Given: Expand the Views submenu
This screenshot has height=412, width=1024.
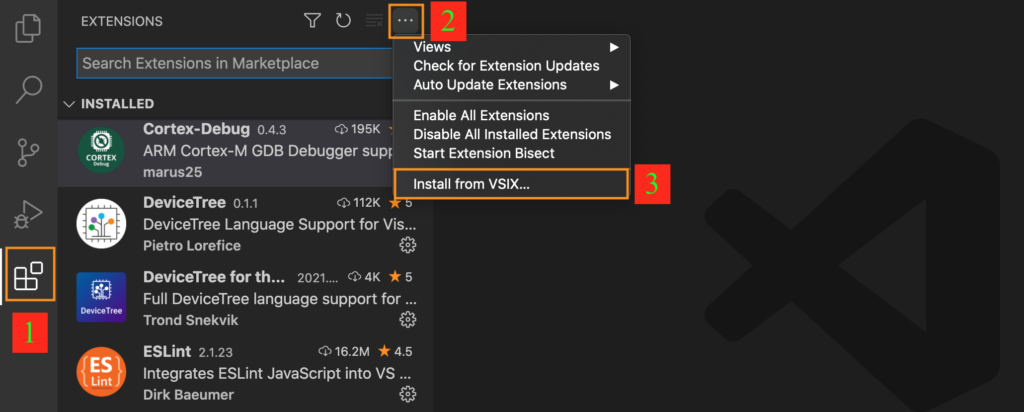Looking at the screenshot, I should [x=510, y=47].
